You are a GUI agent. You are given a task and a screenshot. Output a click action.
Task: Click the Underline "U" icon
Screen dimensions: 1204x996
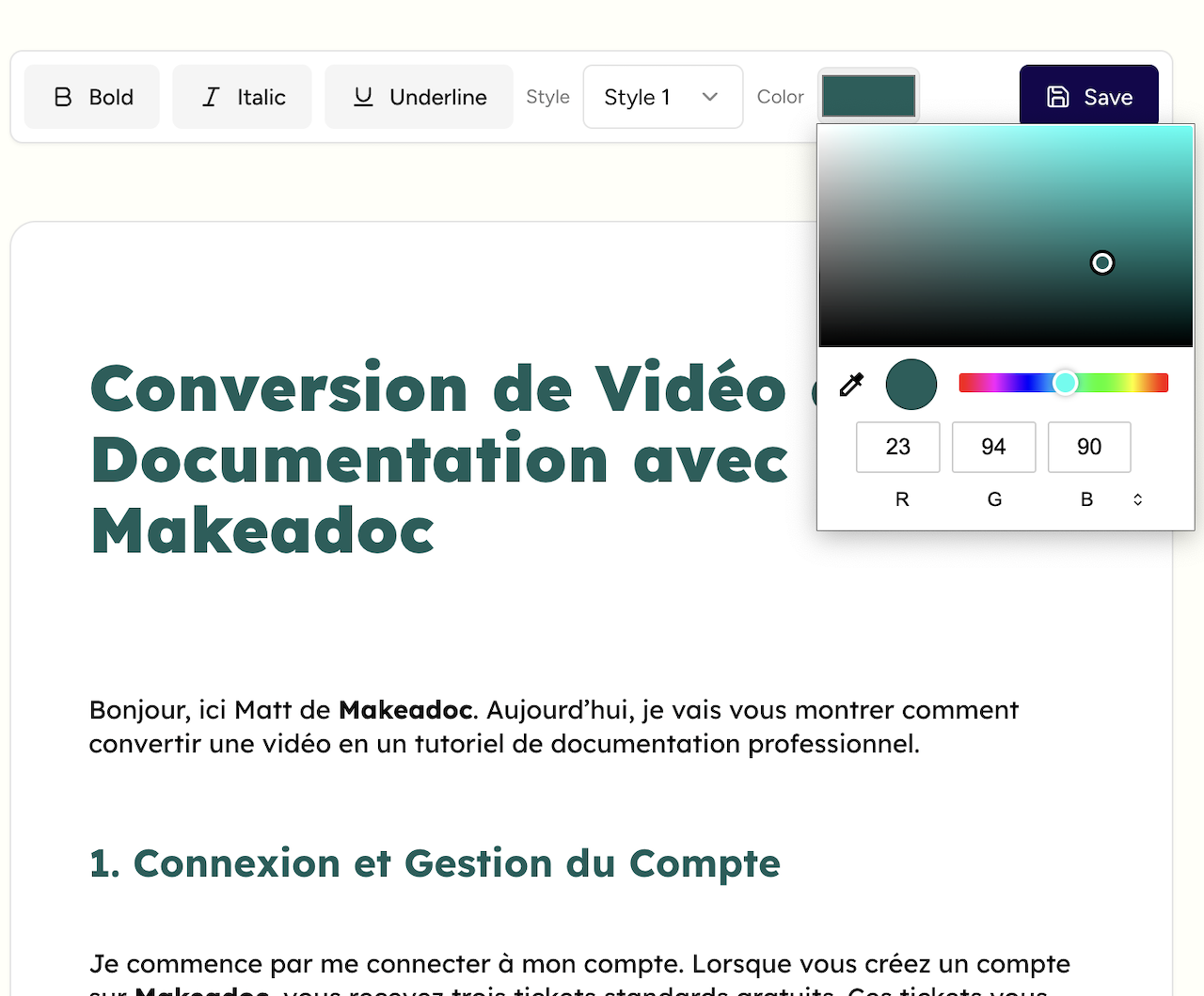click(x=362, y=96)
